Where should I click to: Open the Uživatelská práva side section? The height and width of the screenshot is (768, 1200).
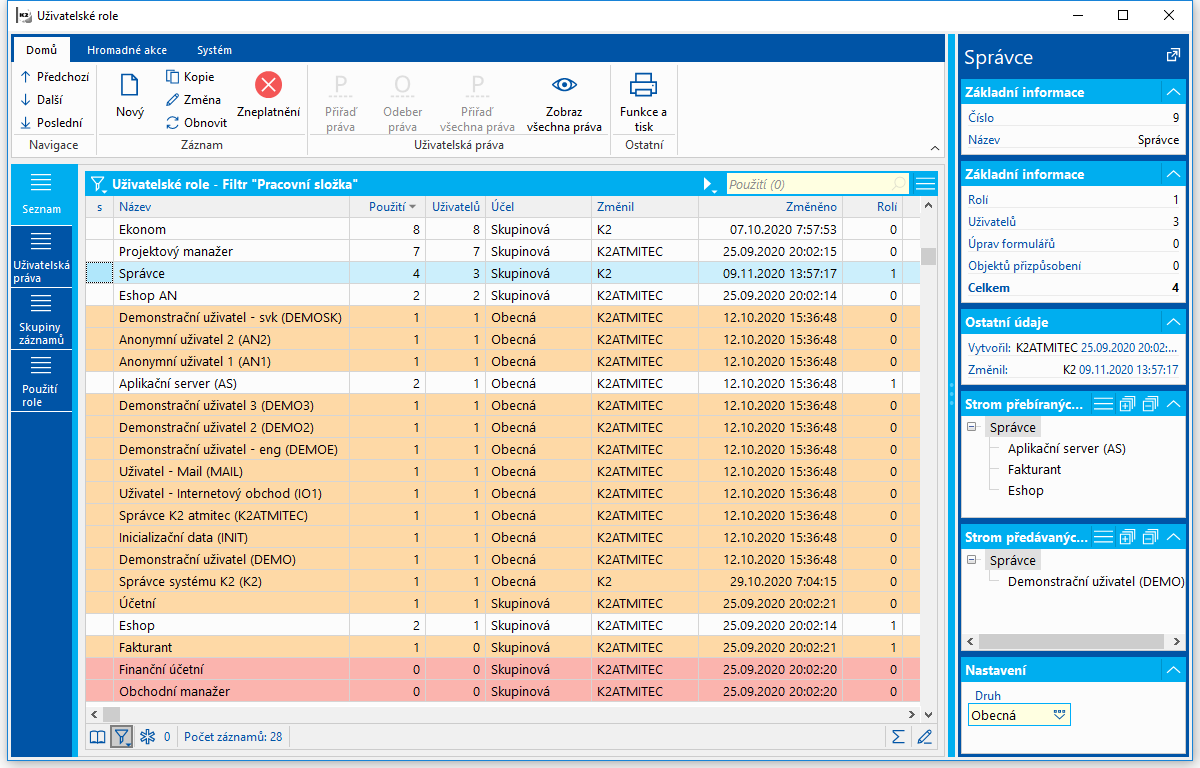pyautogui.click(x=41, y=257)
